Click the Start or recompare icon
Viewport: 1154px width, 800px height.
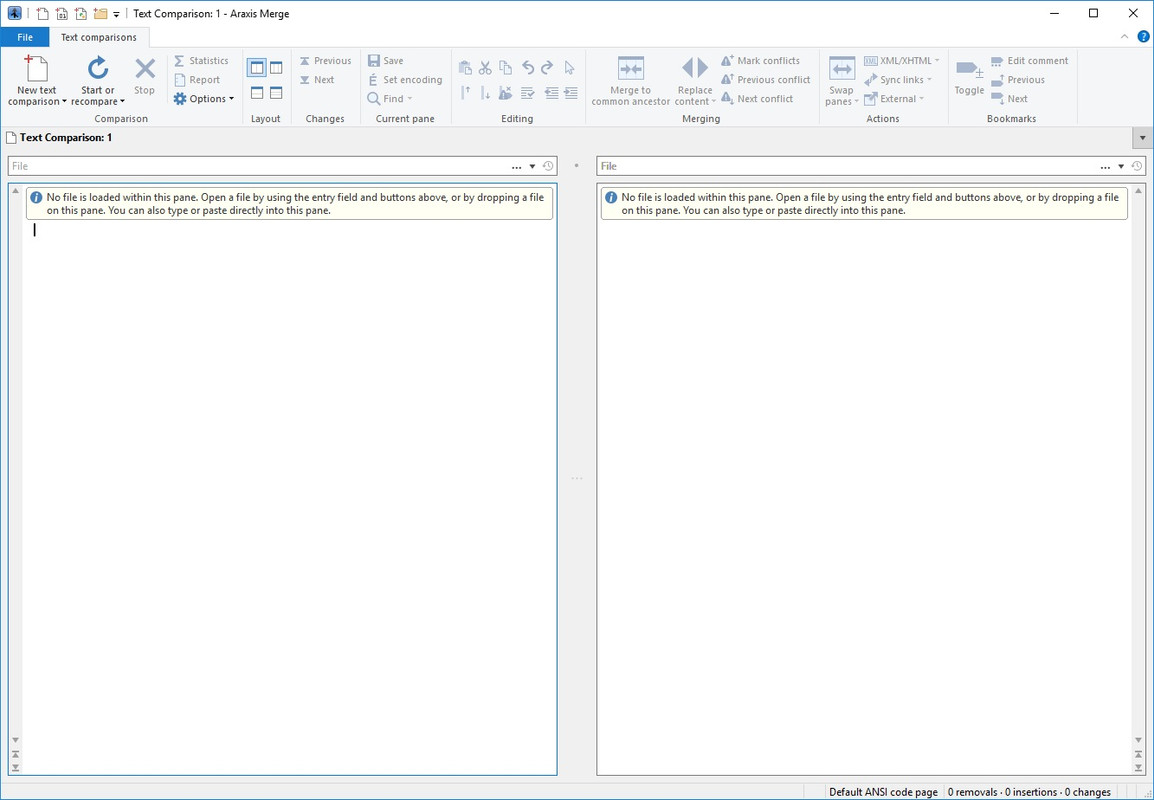98,68
